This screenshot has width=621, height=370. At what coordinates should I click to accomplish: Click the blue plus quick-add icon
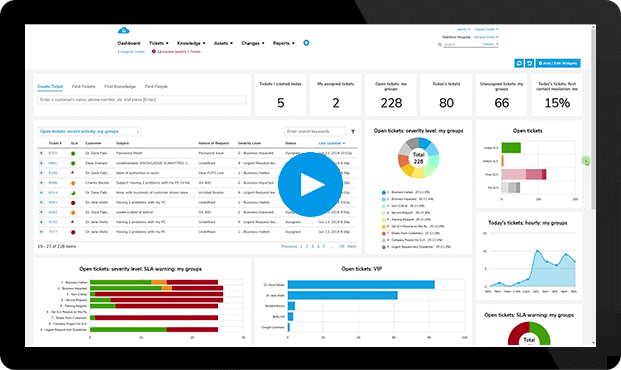tap(306, 43)
